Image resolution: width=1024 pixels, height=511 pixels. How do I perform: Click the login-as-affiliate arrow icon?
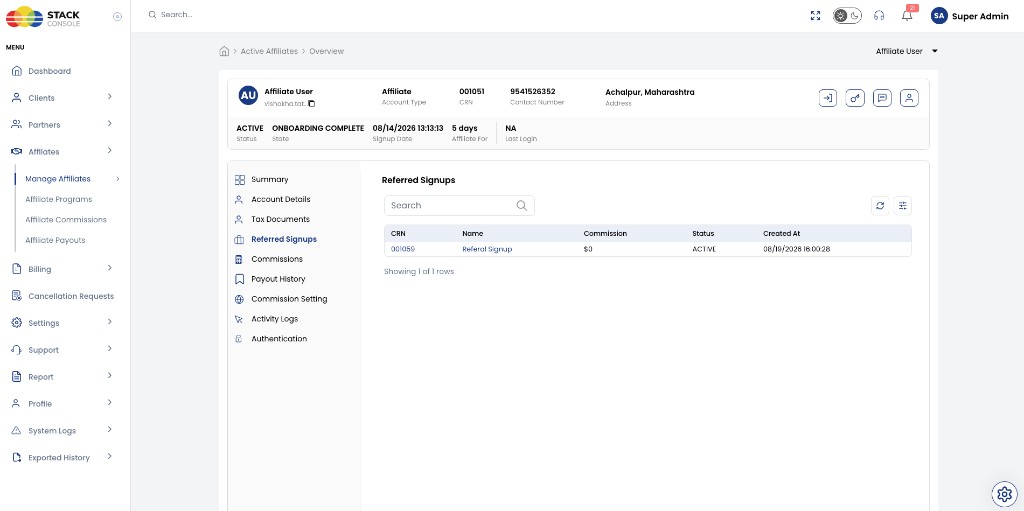[x=827, y=98]
